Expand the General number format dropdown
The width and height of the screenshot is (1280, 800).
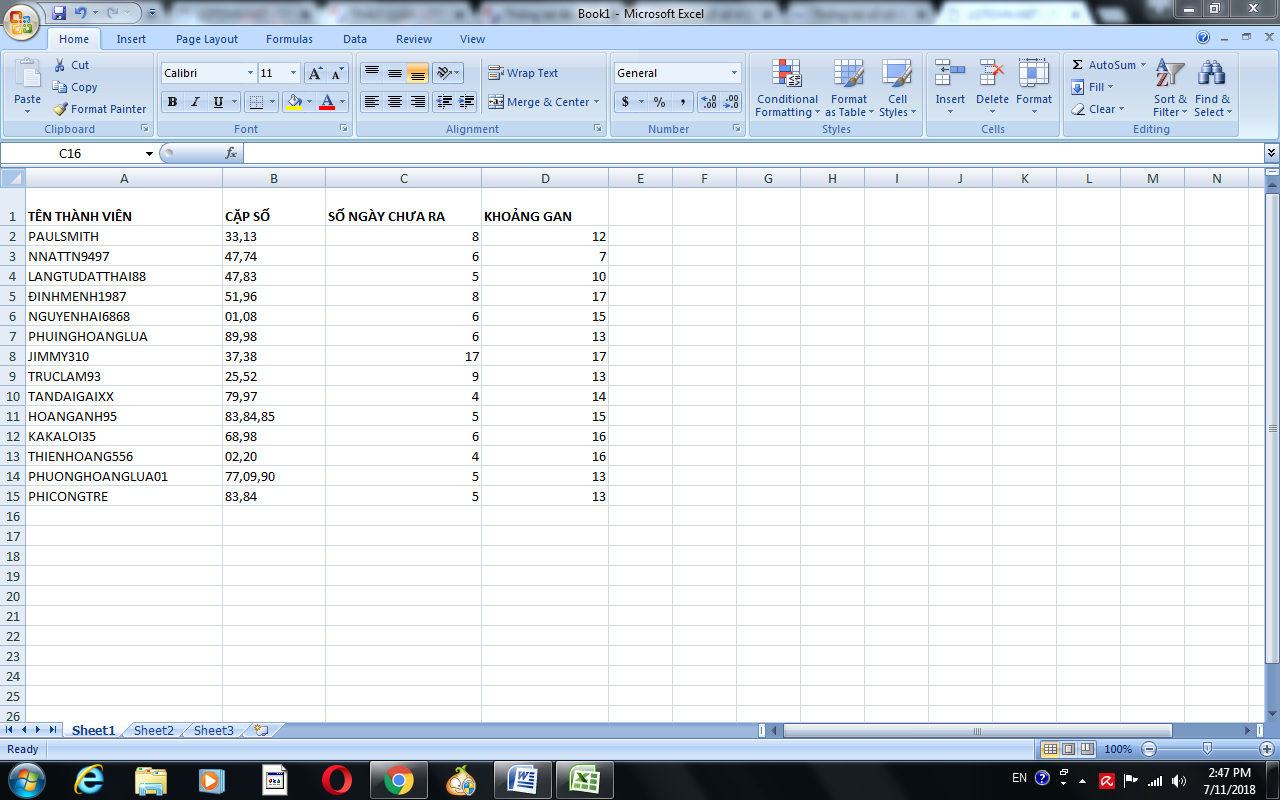point(734,73)
